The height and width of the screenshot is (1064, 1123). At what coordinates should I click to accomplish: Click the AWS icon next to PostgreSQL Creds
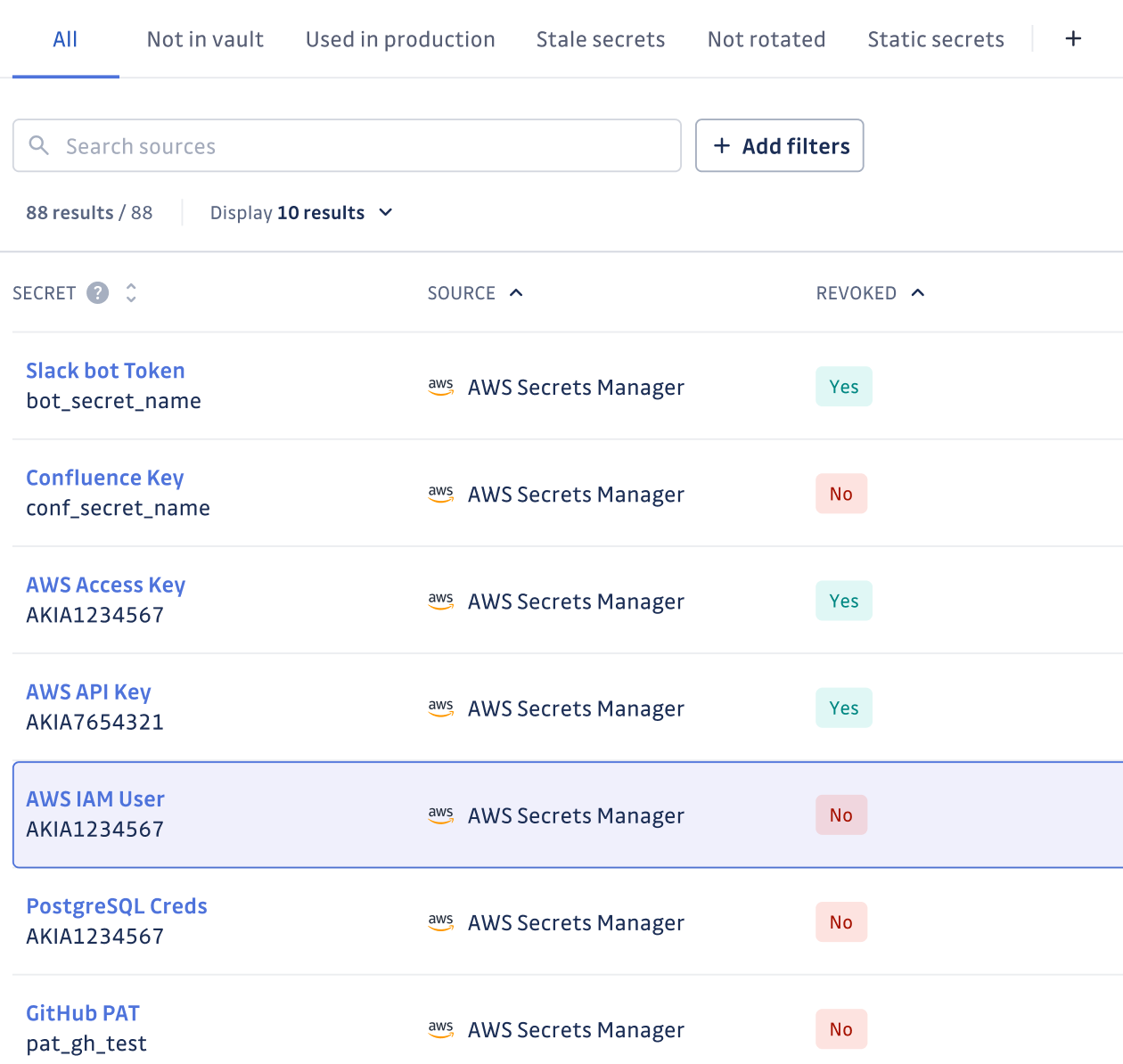(441, 922)
